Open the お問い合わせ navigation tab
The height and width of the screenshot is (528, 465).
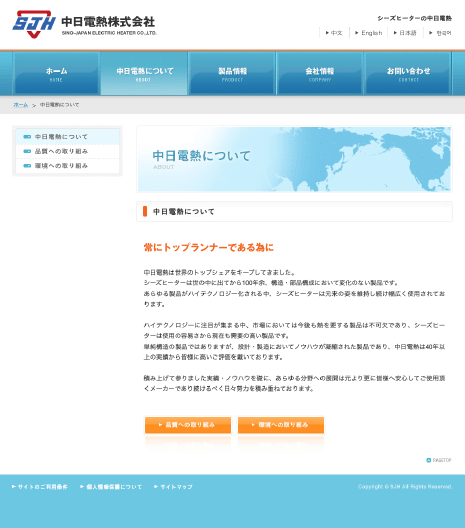(408, 73)
